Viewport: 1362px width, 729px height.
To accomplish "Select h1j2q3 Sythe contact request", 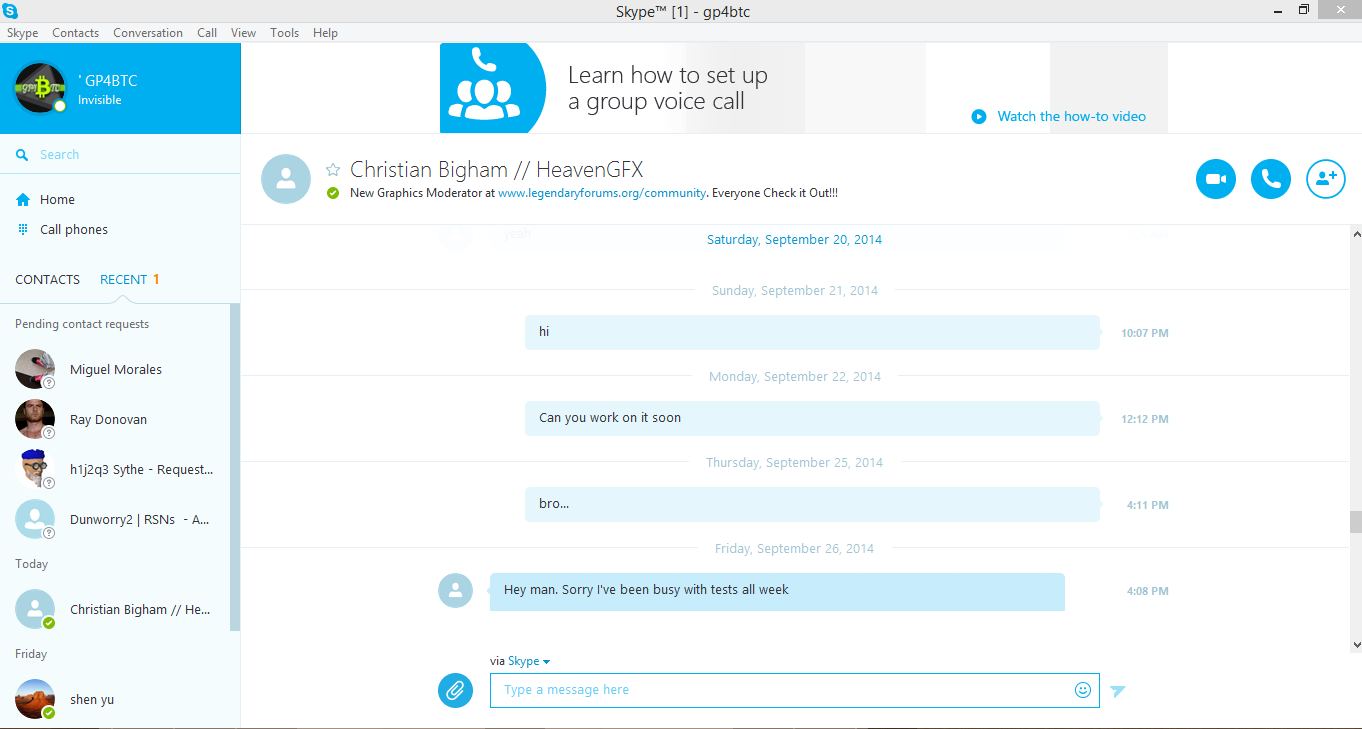I will [x=116, y=469].
